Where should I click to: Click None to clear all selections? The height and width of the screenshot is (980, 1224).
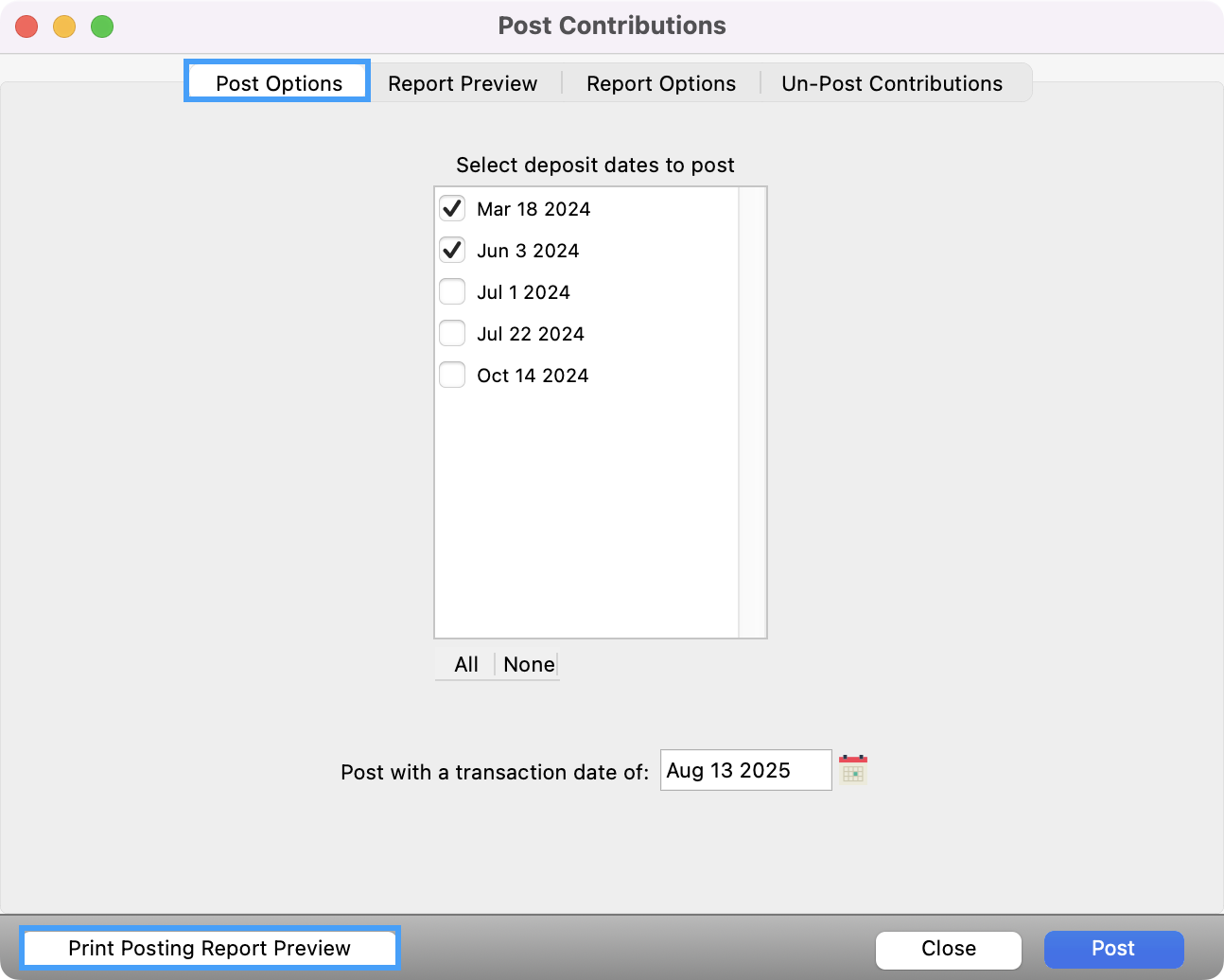528,664
